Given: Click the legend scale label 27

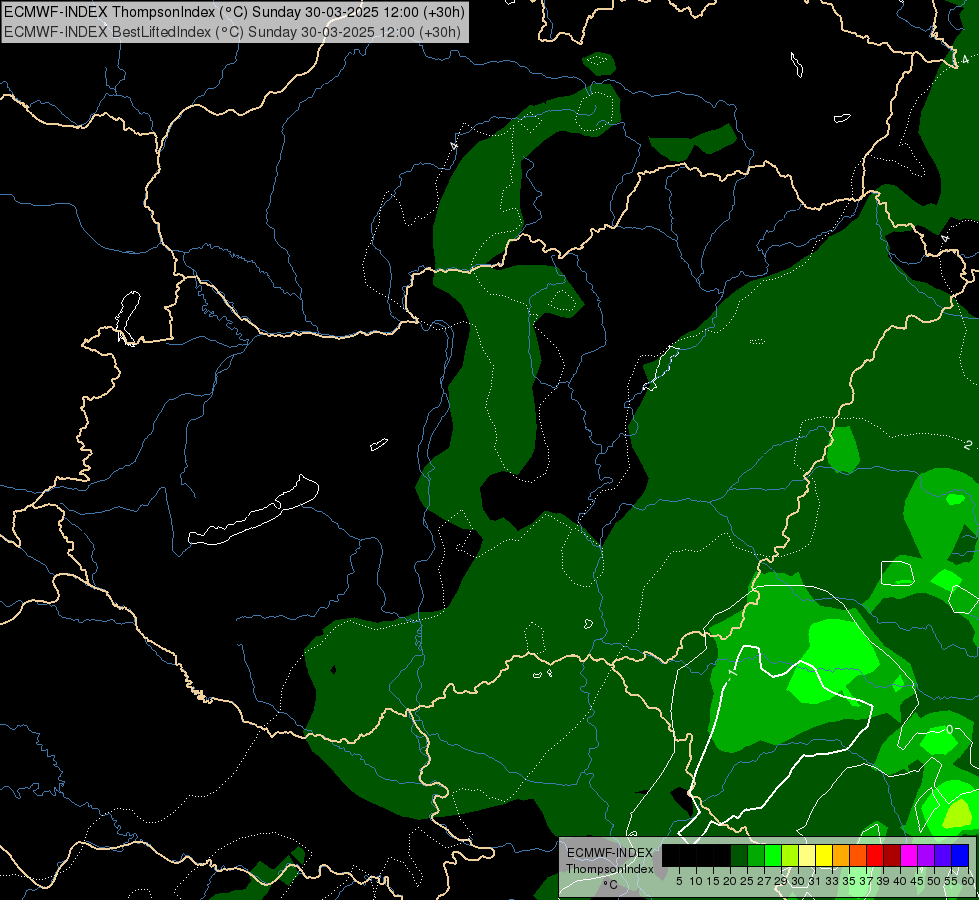Looking at the screenshot, I should click(764, 881).
